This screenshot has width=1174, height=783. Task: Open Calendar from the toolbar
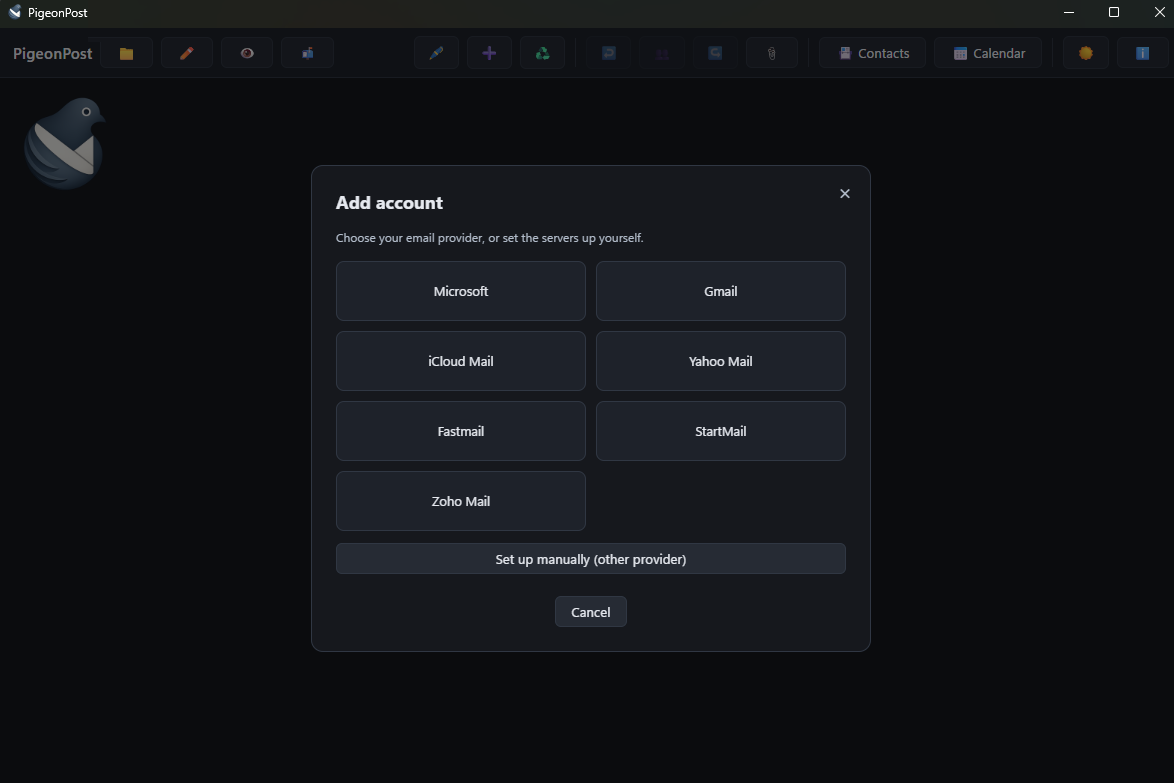click(988, 53)
